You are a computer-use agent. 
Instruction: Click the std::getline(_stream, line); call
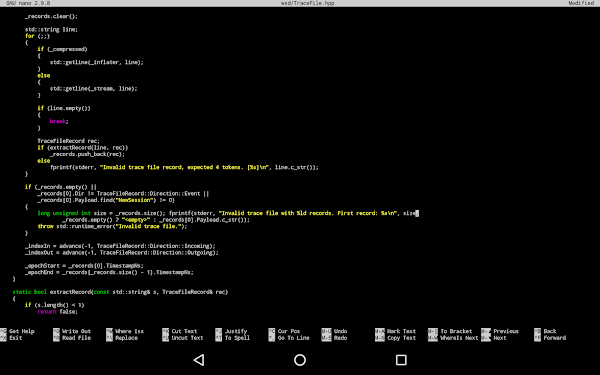(93, 88)
